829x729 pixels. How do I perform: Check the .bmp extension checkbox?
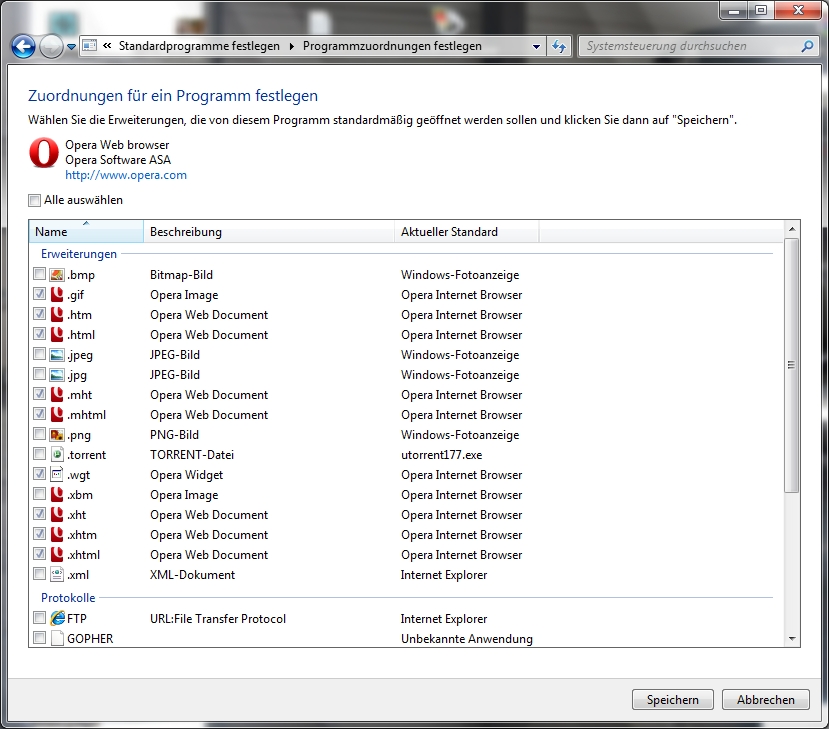[39, 273]
